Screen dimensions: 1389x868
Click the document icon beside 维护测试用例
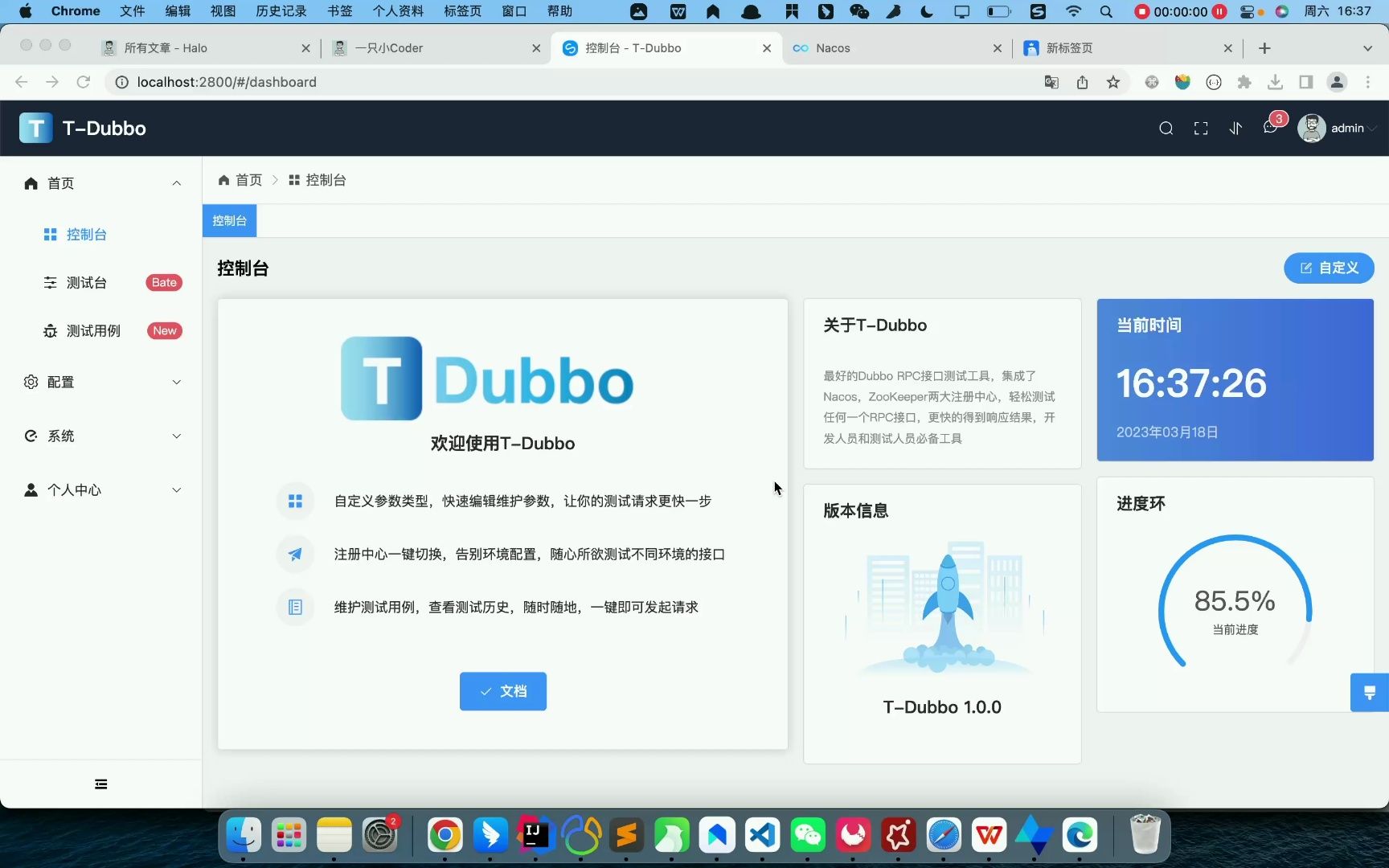(295, 607)
